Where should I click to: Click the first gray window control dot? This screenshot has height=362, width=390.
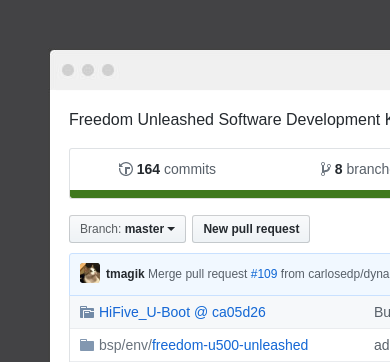click(x=68, y=70)
